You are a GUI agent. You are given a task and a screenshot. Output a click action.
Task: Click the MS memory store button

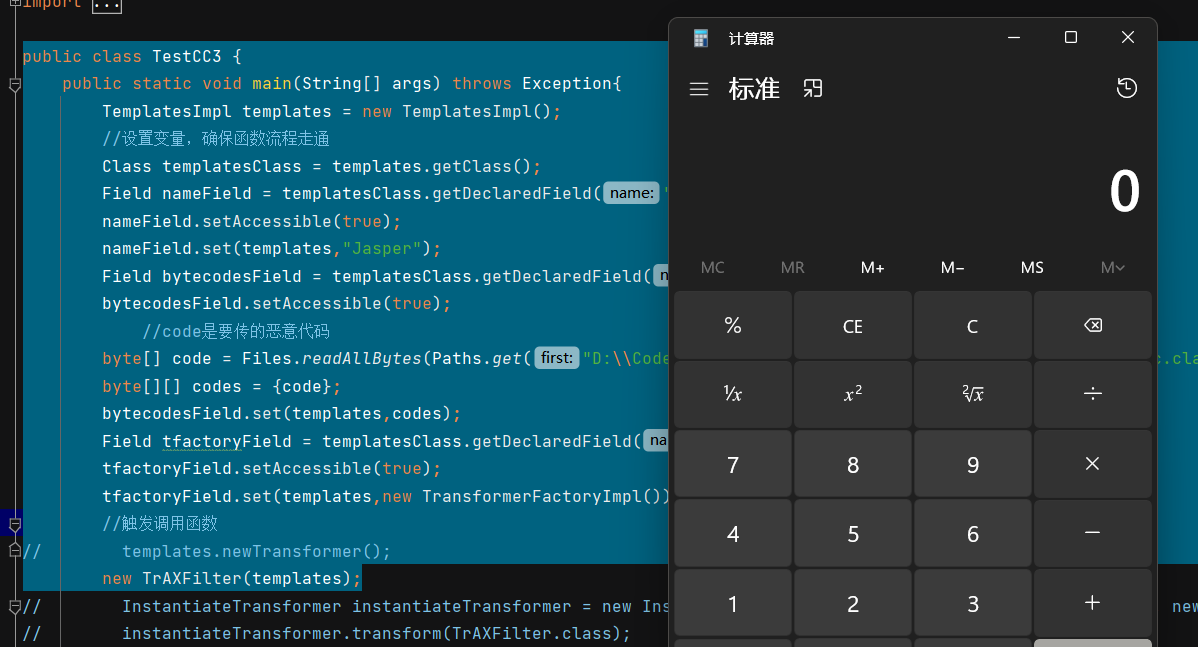coord(1032,267)
